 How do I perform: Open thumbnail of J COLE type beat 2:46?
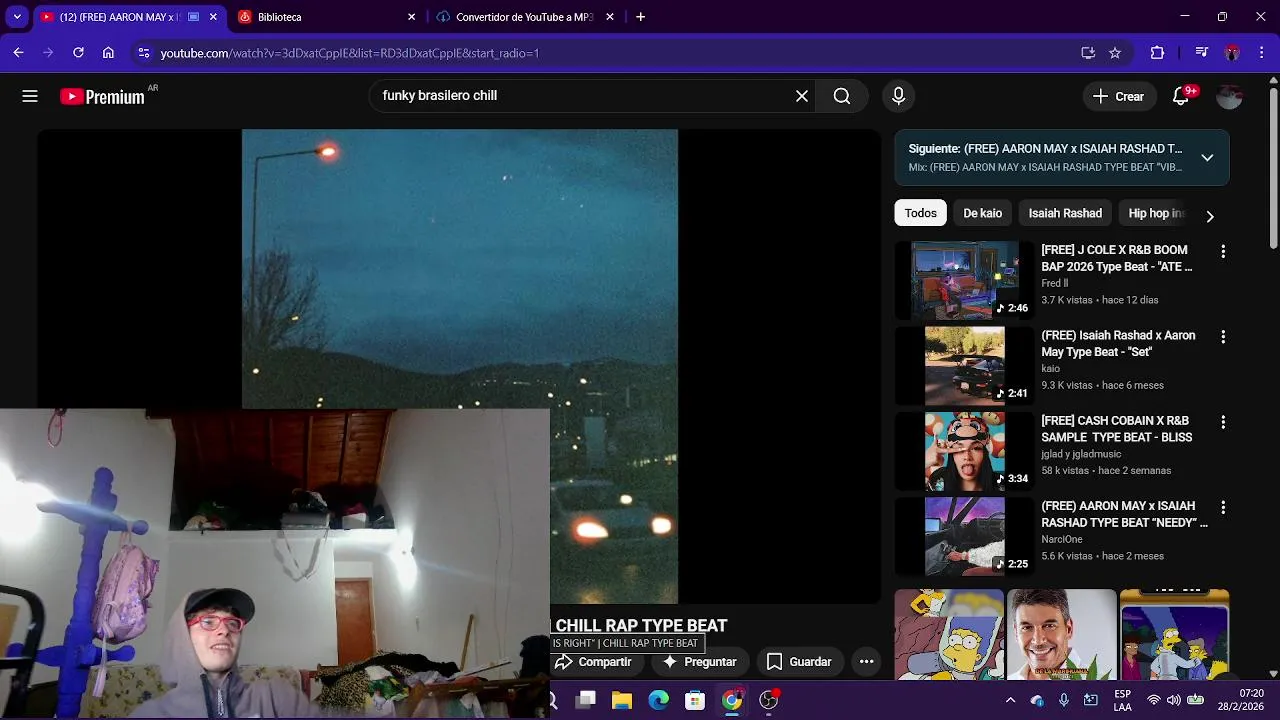point(965,280)
